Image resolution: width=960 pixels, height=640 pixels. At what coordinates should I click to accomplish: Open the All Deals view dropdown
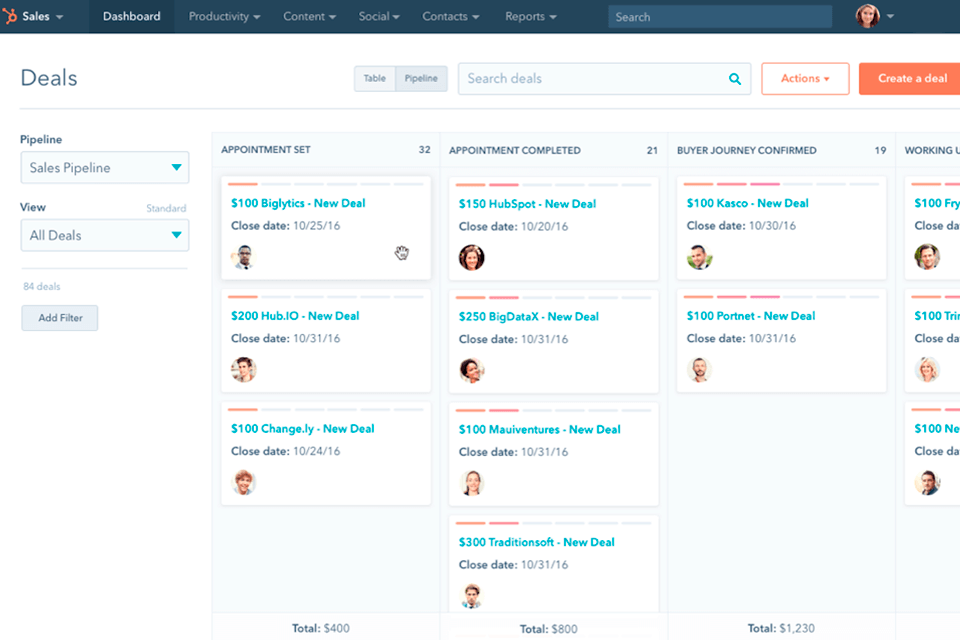point(105,235)
